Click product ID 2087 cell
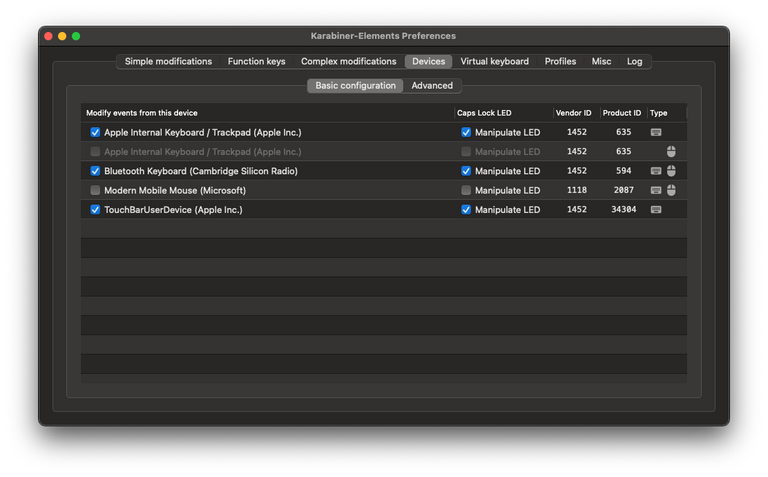The width and height of the screenshot is (768, 477). pos(624,190)
